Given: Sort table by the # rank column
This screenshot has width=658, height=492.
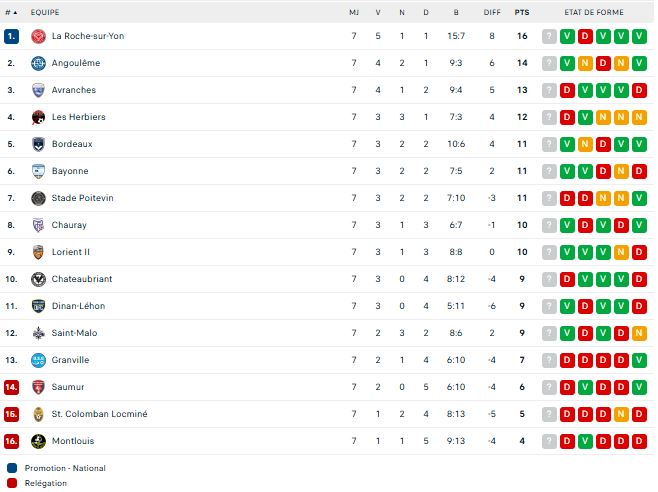Looking at the screenshot, I should coord(11,12).
